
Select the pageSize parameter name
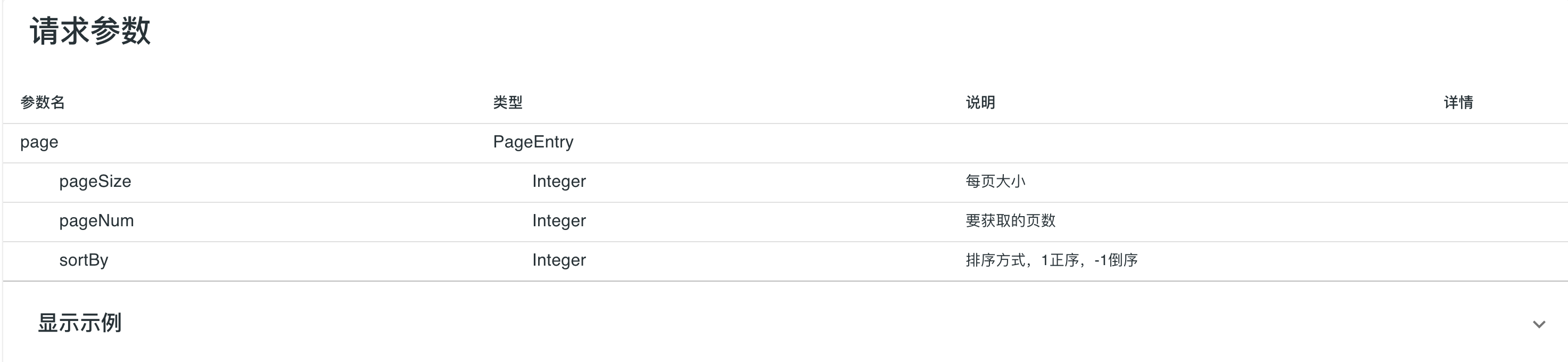tap(95, 182)
